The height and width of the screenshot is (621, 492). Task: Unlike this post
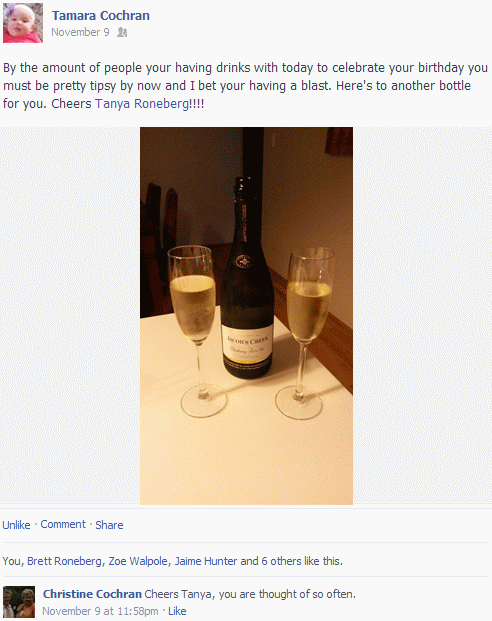(16, 525)
